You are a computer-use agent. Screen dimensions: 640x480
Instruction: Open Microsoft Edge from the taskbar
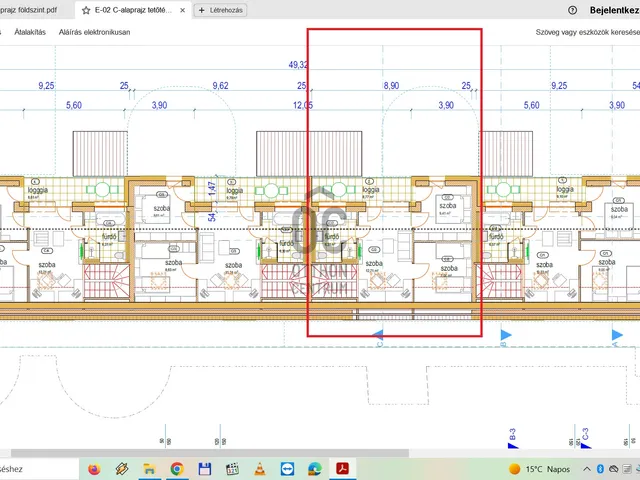(x=315, y=469)
